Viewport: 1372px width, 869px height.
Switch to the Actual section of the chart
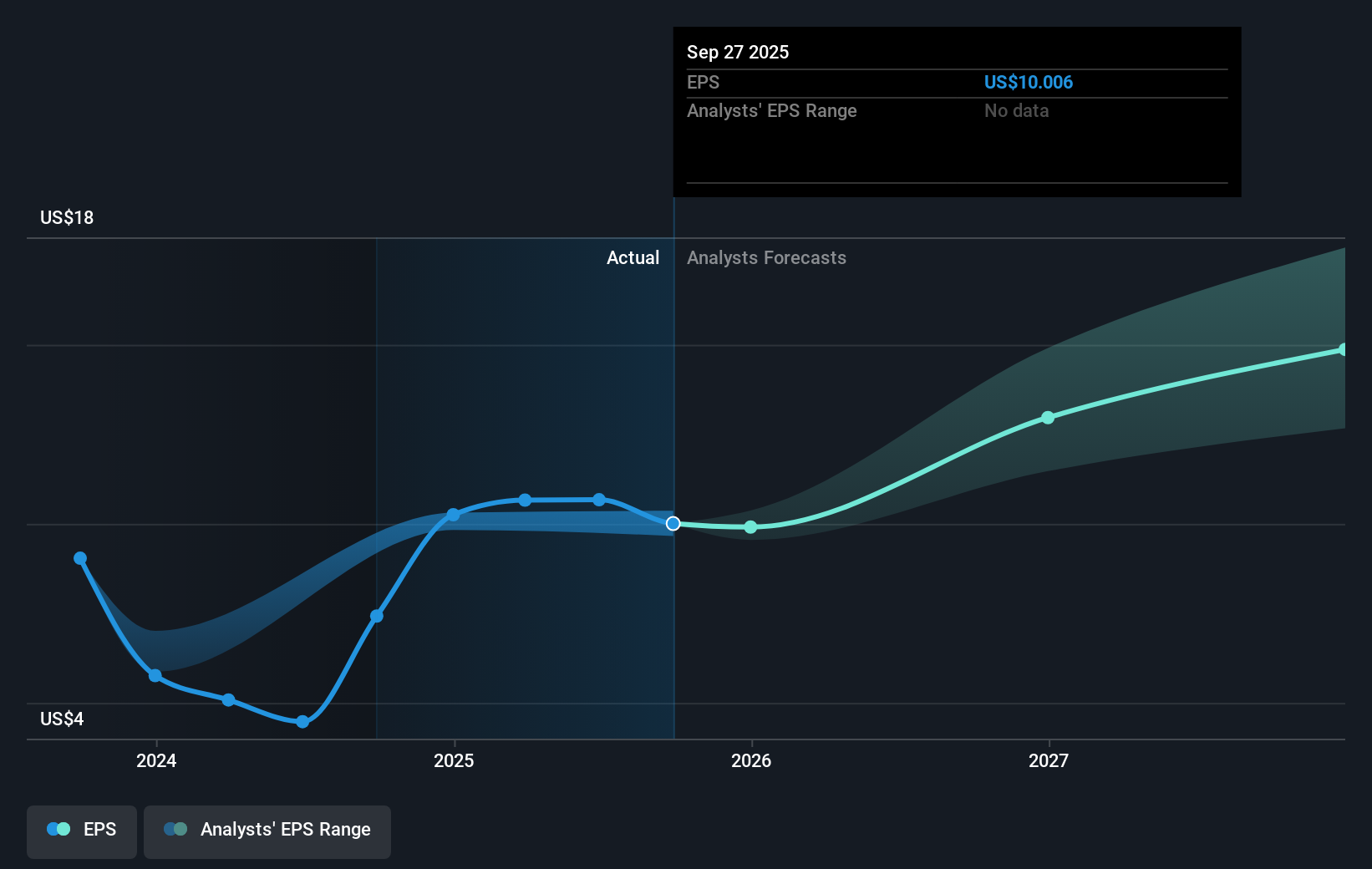633,257
